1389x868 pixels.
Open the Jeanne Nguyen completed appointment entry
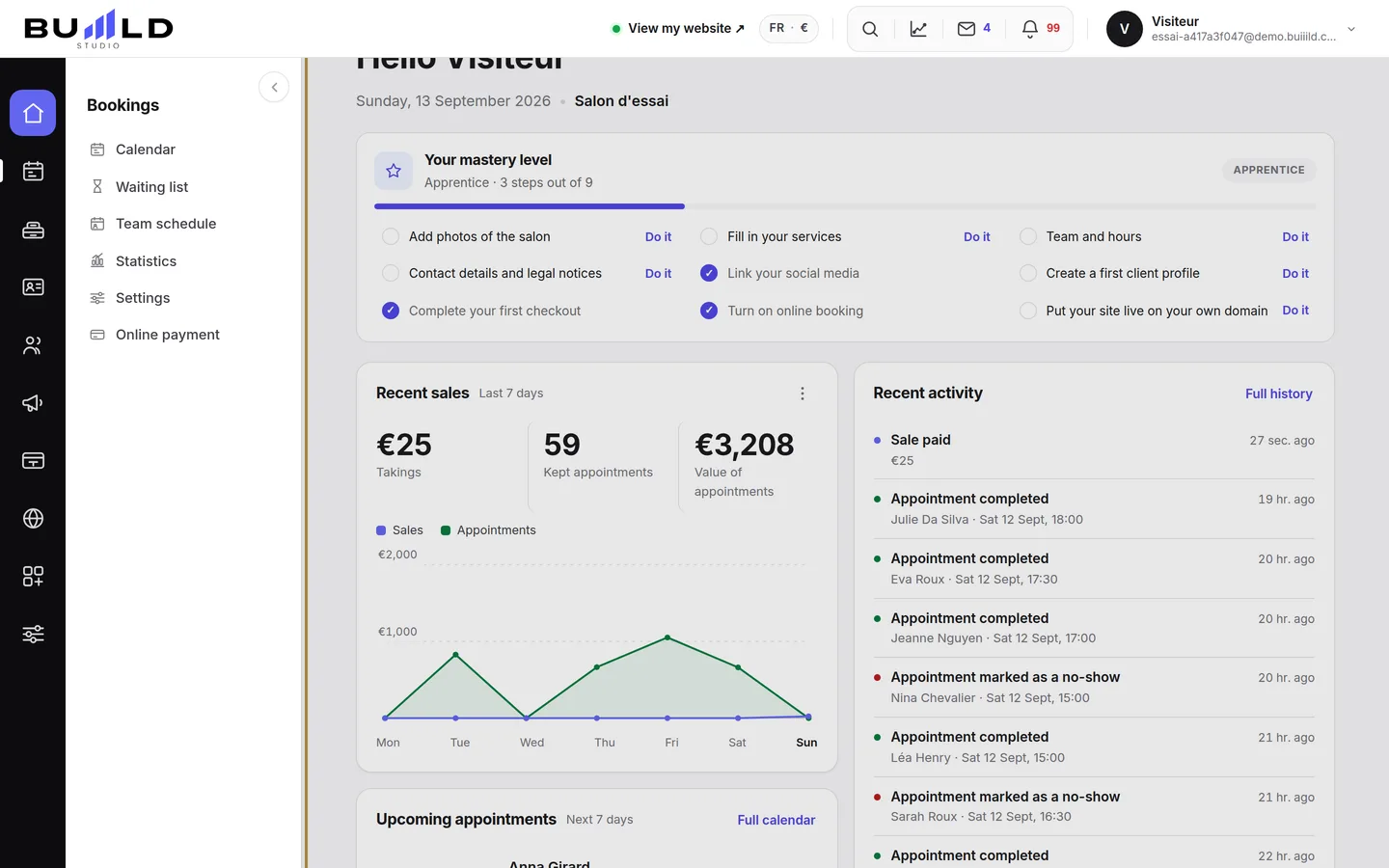tap(1094, 628)
